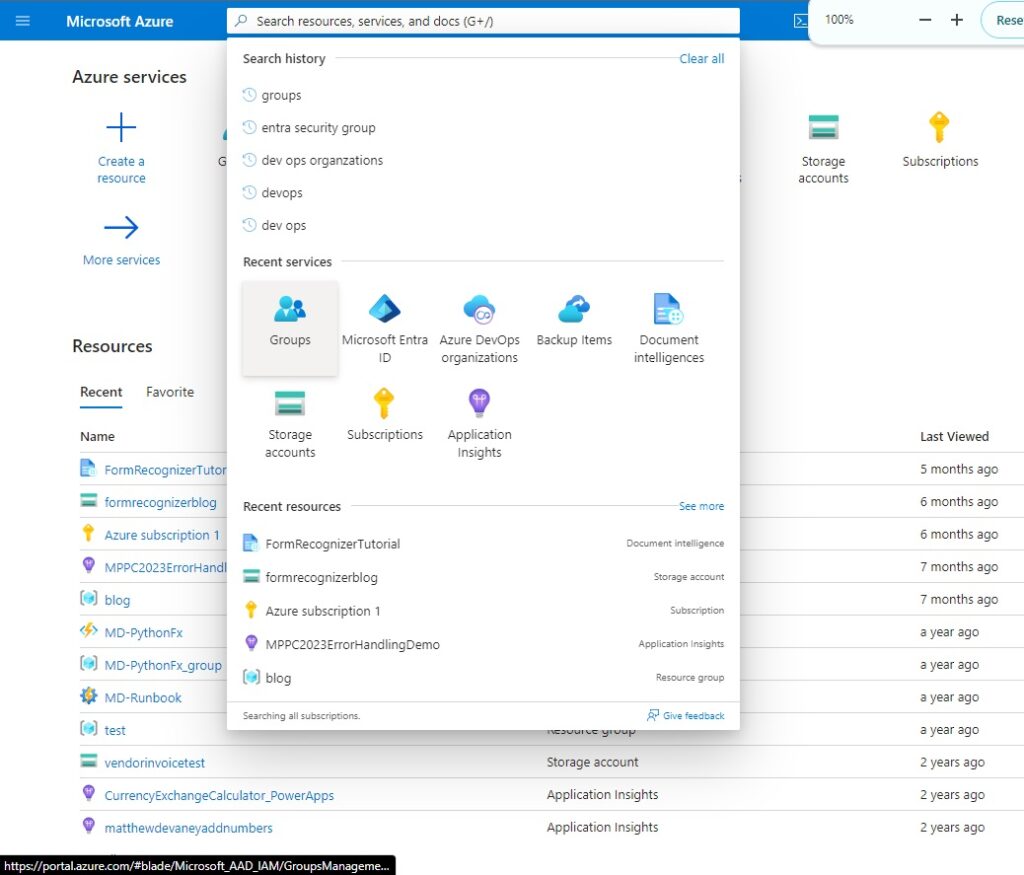The width and height of the screenshot is (1024, 875).
Task: Click the MD-PythonFx function app icon
Action: (88, 631)
